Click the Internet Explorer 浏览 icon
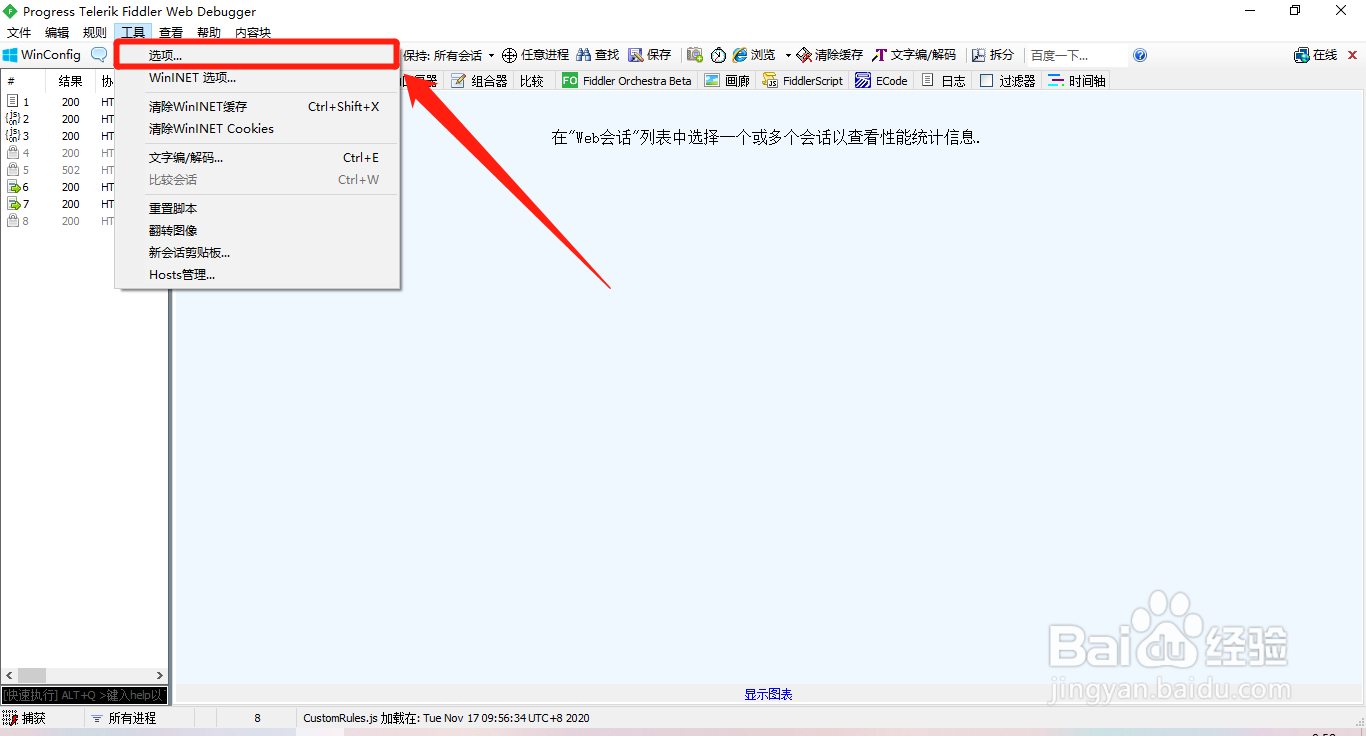This screenshot has height=736, width=1366. (x=740, y=55)
